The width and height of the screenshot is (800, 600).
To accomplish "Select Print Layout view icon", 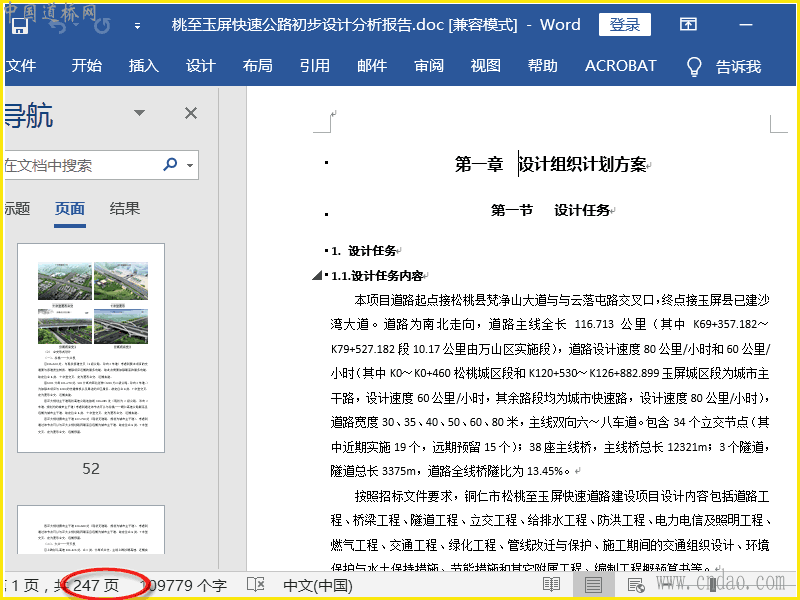I will pyautogui.click(x=593, y=584).
